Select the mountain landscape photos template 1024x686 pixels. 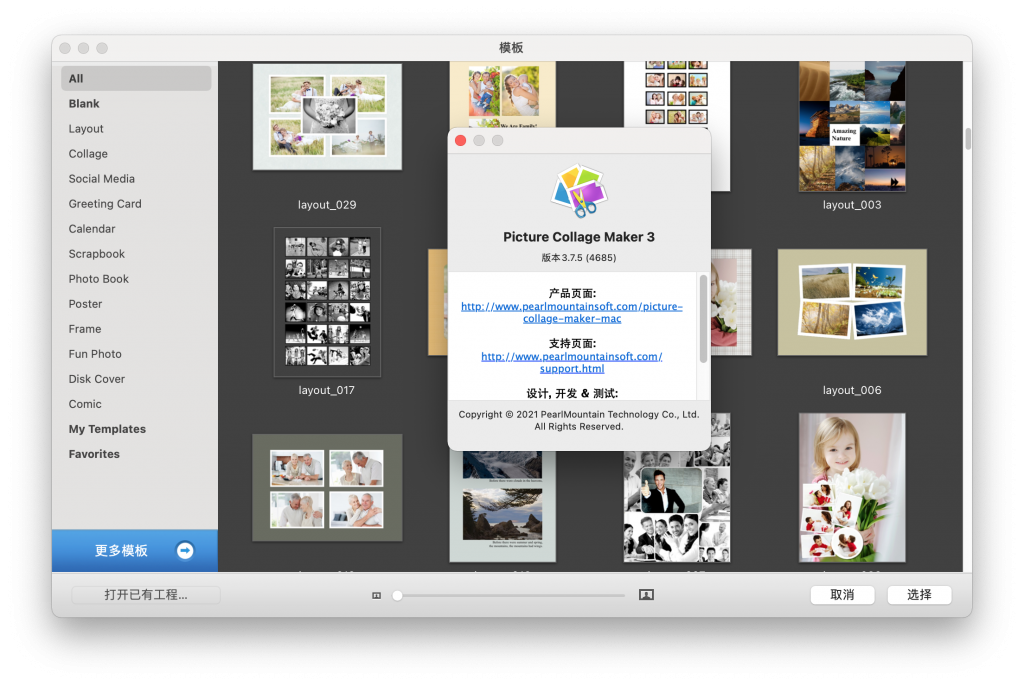pyautogui.click(x=502, y=507)
